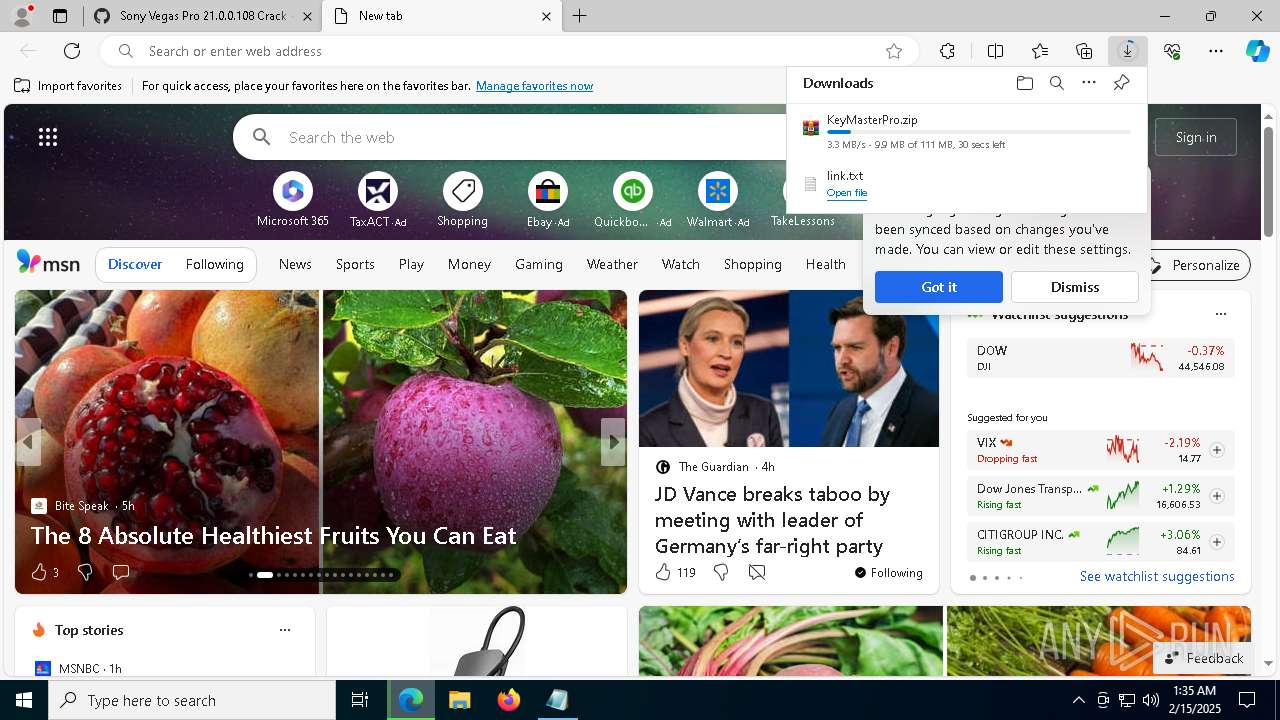Viewport: 1280px width, 720px height.
Task: Open the Quickbooks ad shortcut
Action: (632, 200)
